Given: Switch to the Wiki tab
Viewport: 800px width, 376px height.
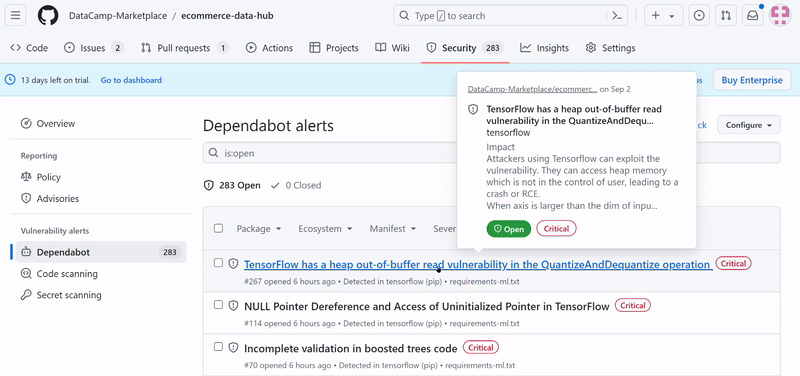Looking at the screenshot, I should (x=392, y=48).
